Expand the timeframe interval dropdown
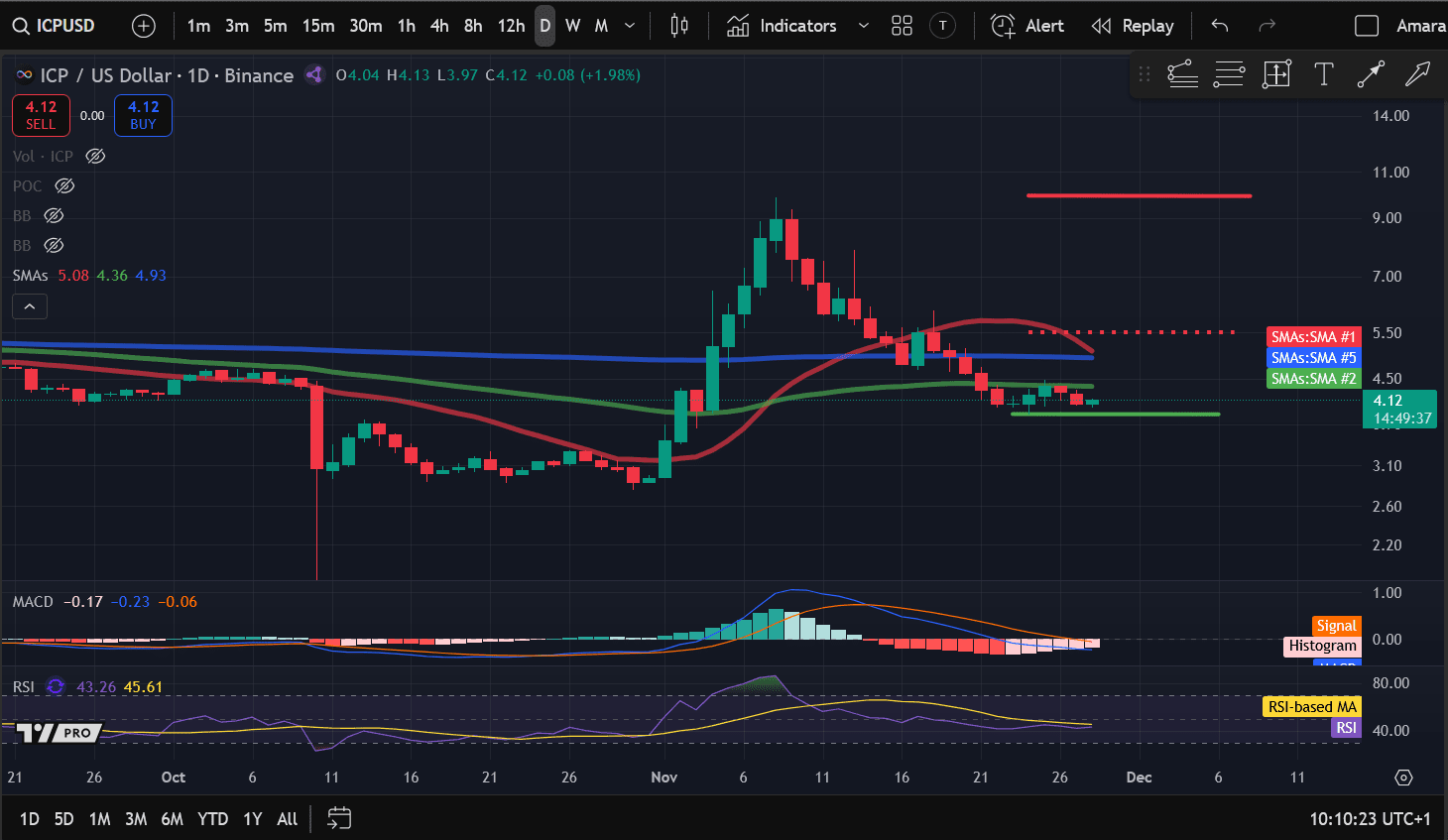 click(630, 26)
